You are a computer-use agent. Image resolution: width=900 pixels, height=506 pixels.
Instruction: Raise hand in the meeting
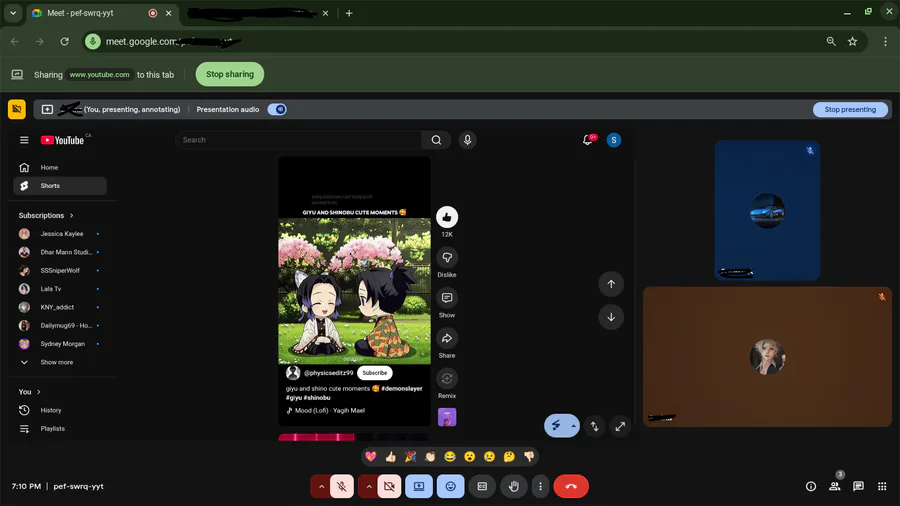[514, 486]
